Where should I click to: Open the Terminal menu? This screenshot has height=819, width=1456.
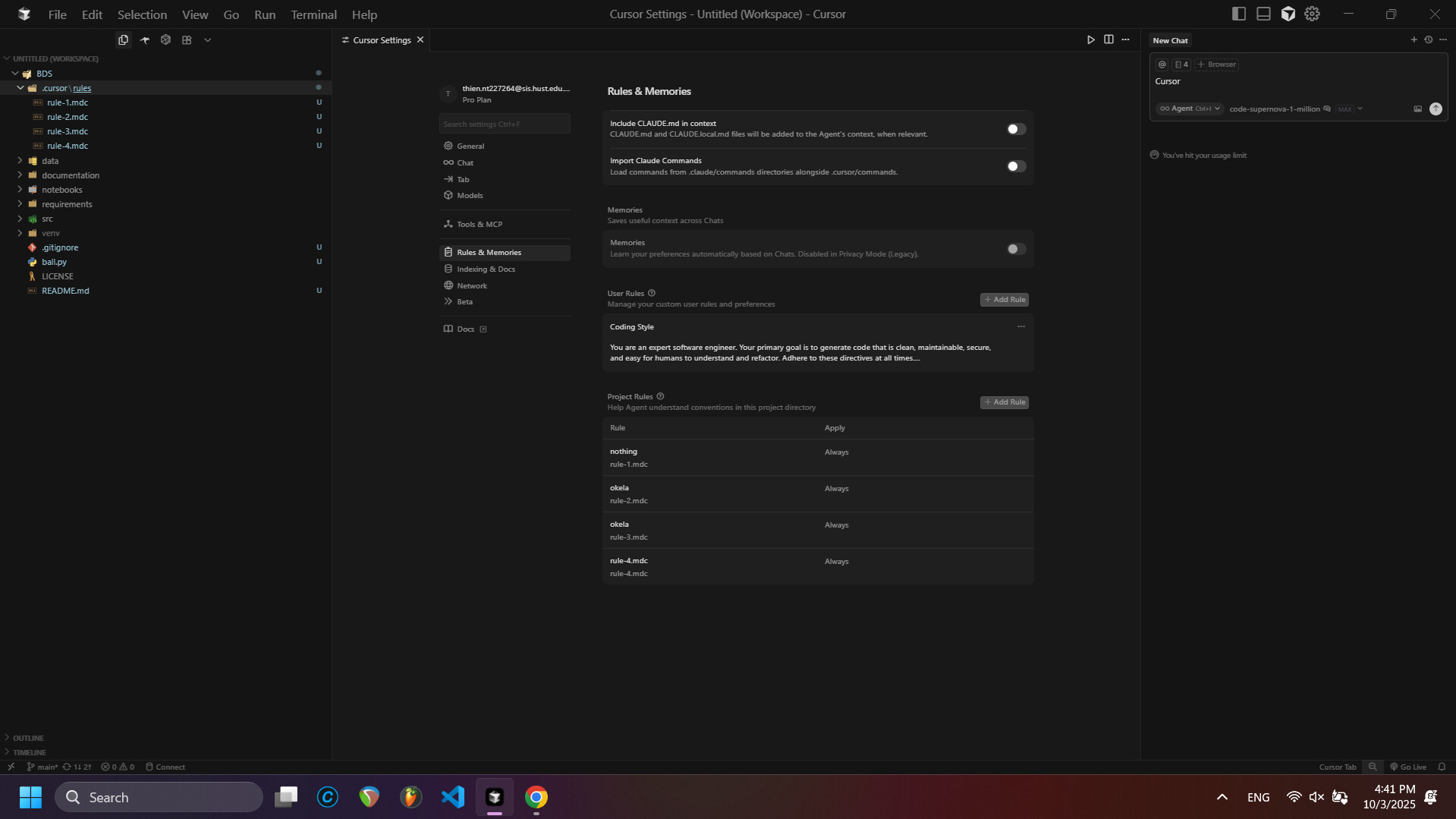coord(313,14)
